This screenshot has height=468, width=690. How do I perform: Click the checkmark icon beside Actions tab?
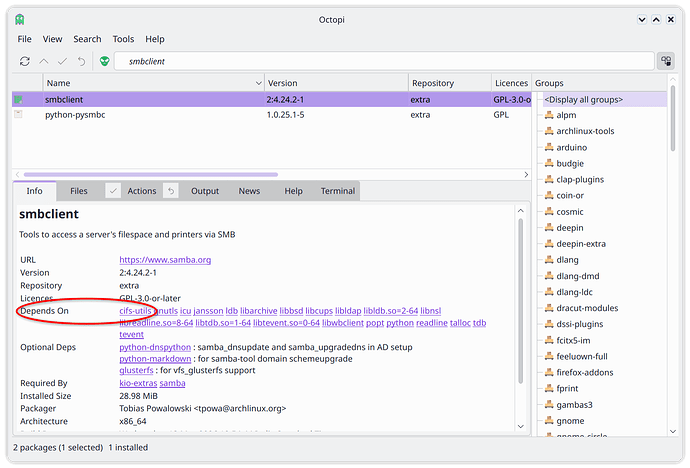[x=113, y=191]
